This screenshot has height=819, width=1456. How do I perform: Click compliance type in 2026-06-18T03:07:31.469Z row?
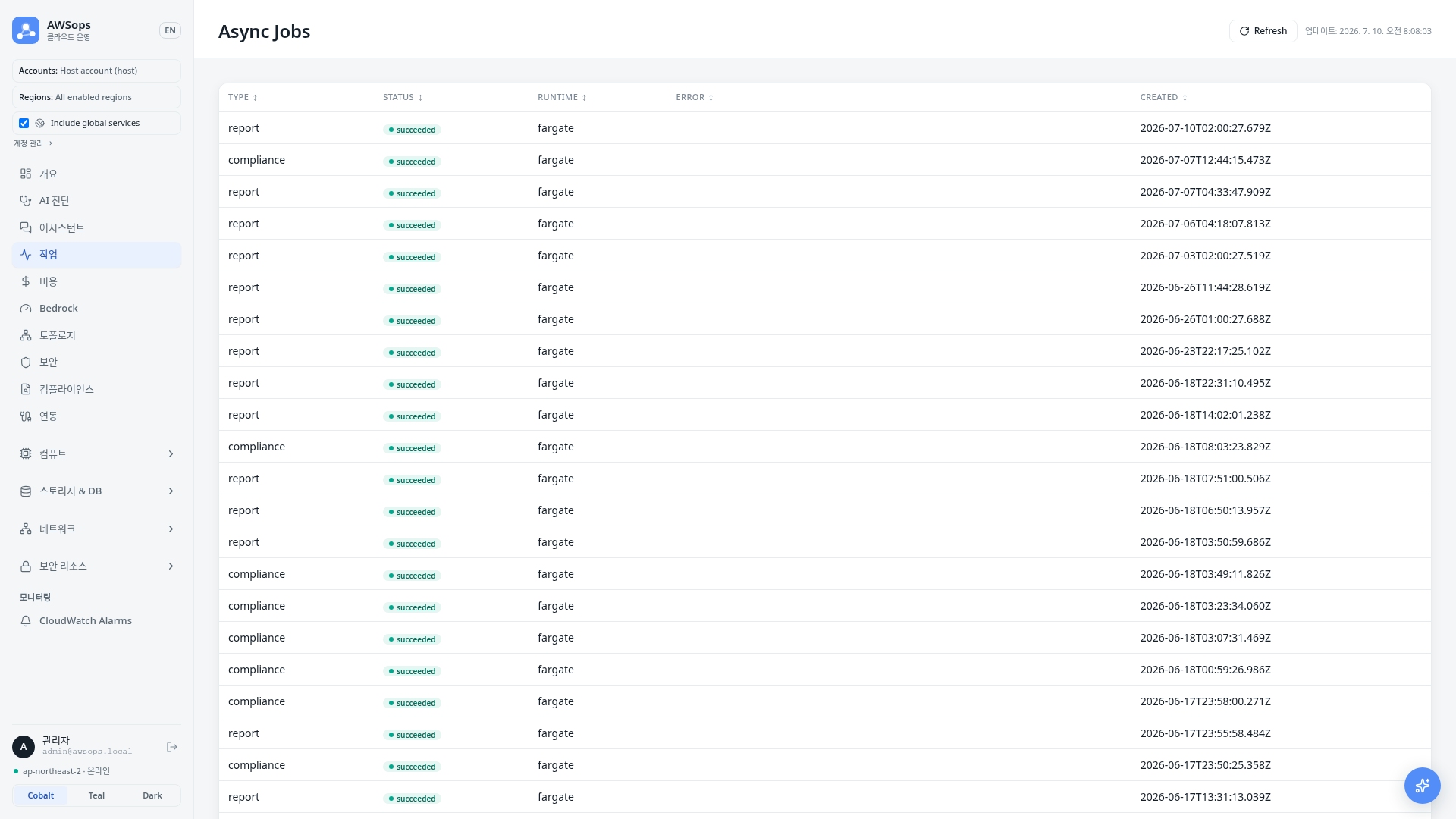256,638
